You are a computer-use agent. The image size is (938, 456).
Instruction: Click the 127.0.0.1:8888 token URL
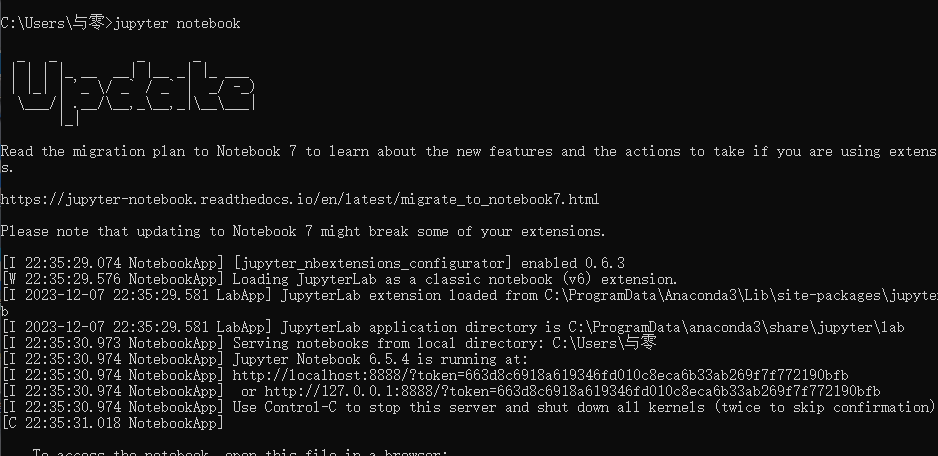(x=572, y=391)
